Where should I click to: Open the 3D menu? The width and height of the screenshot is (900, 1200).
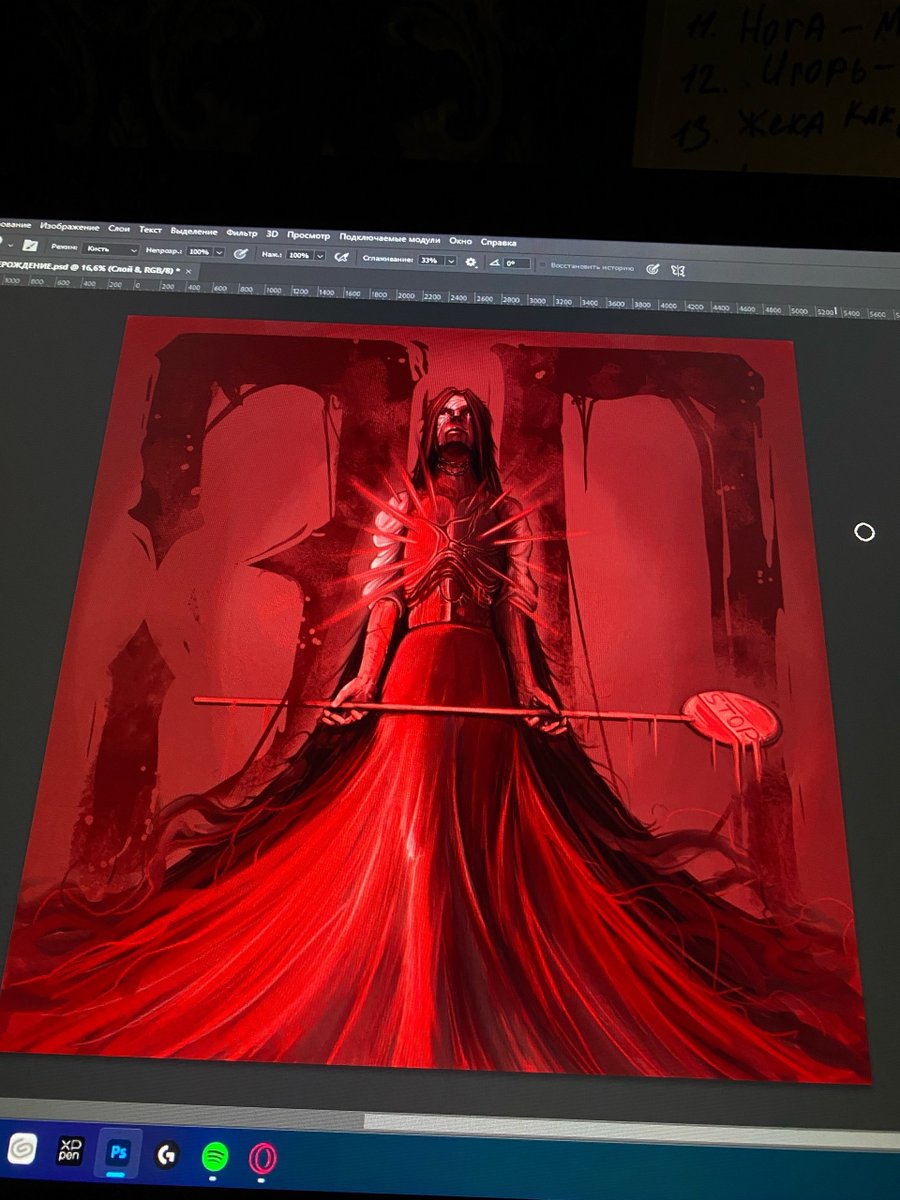coord(272,234)
